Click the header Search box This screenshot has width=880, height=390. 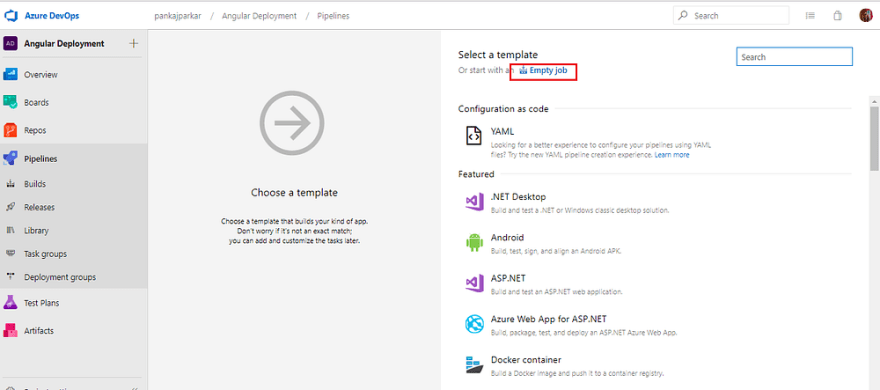tap(731, 16)
